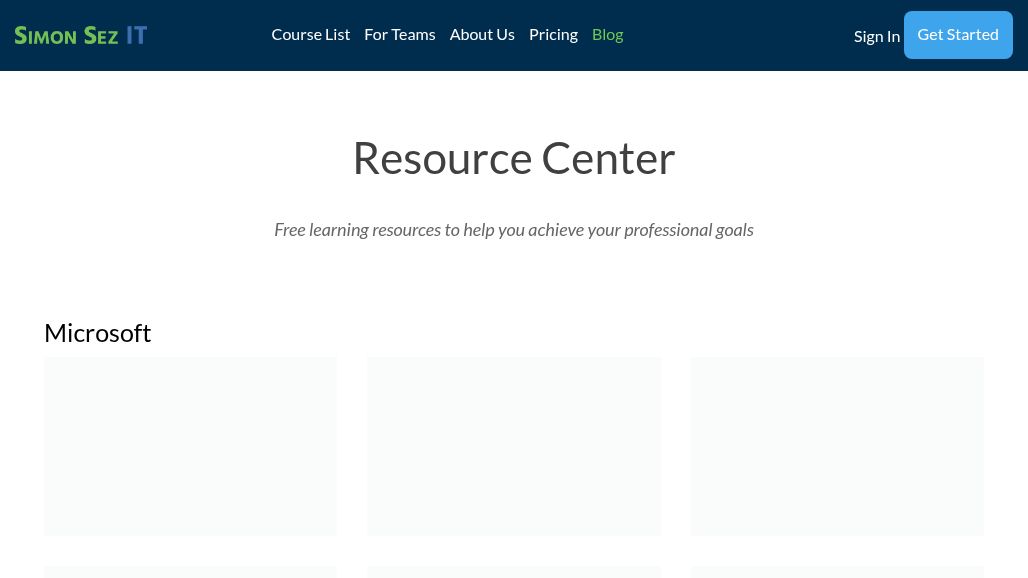Screen dimensions: 1028x578
Task: Click the green IT part of logo
Action: click(x=136, y=34)
